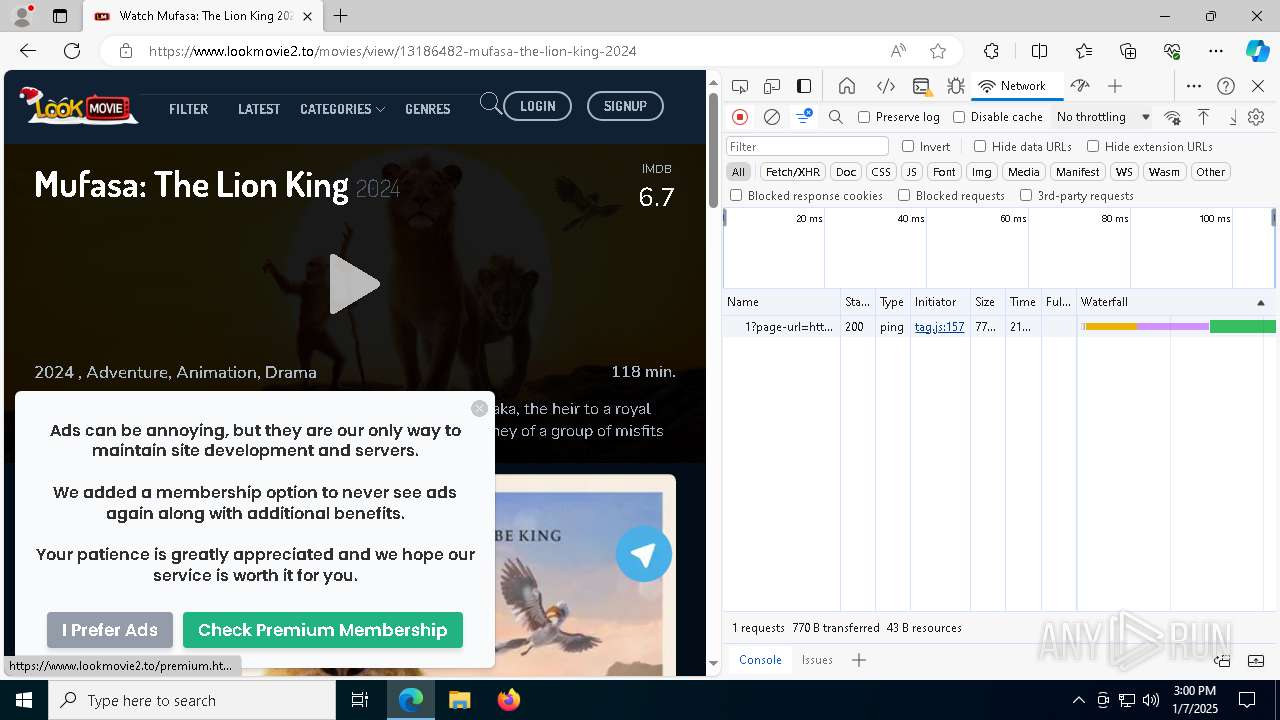Switch to Issues drawer tab
This screenshot has width=1280, height=720.
pos(817,660)
